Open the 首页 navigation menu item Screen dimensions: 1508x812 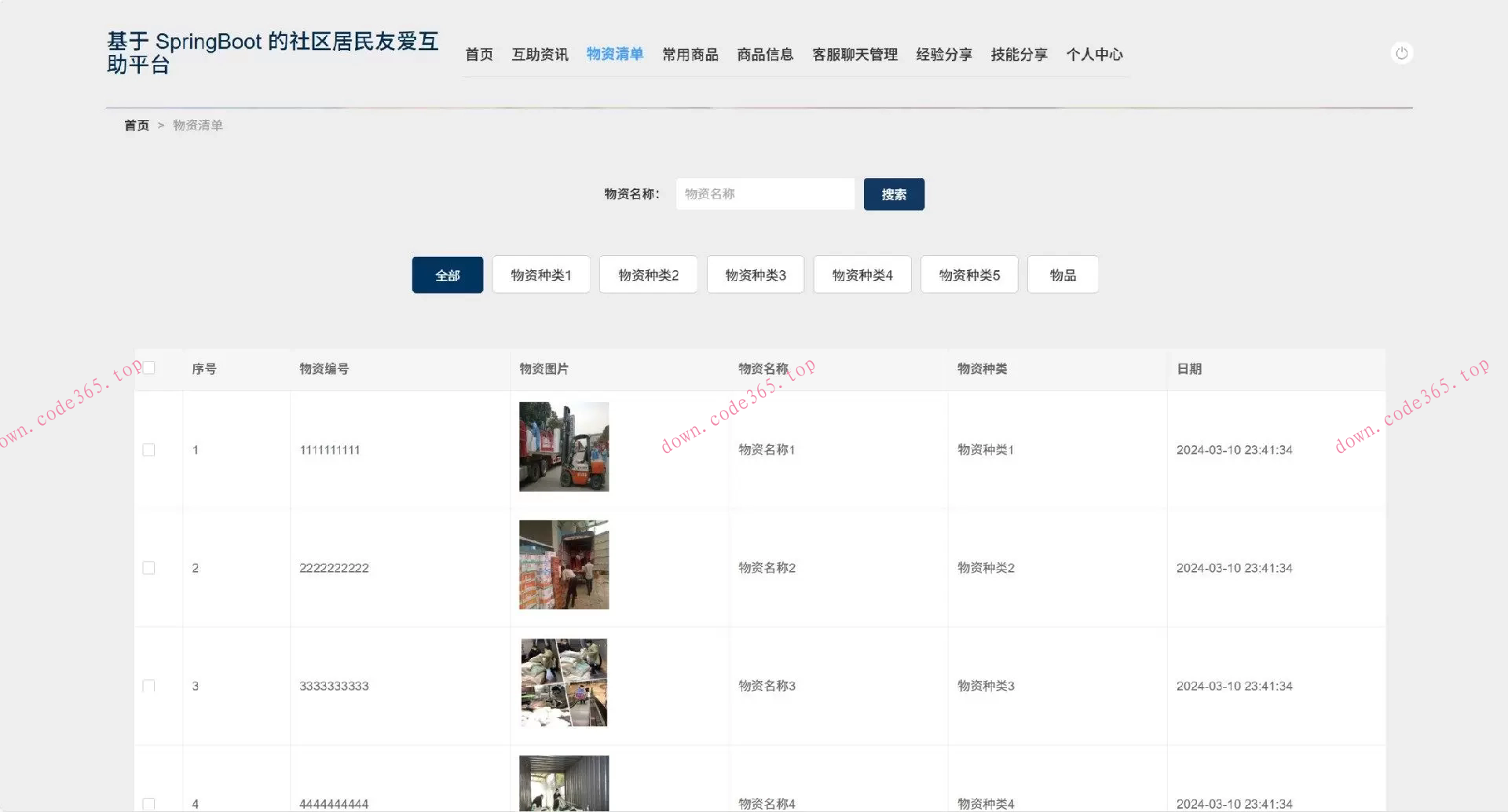click(479, 54)
